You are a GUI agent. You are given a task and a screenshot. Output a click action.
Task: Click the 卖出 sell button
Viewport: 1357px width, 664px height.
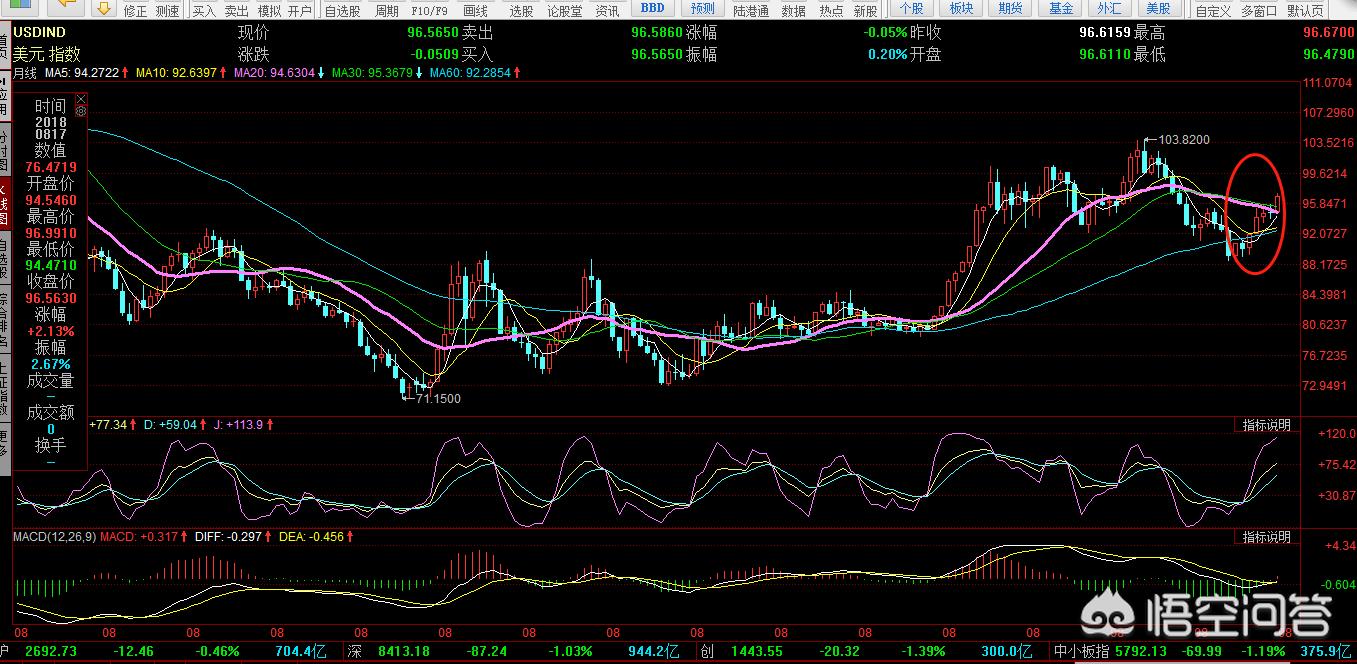pos(236,10)
